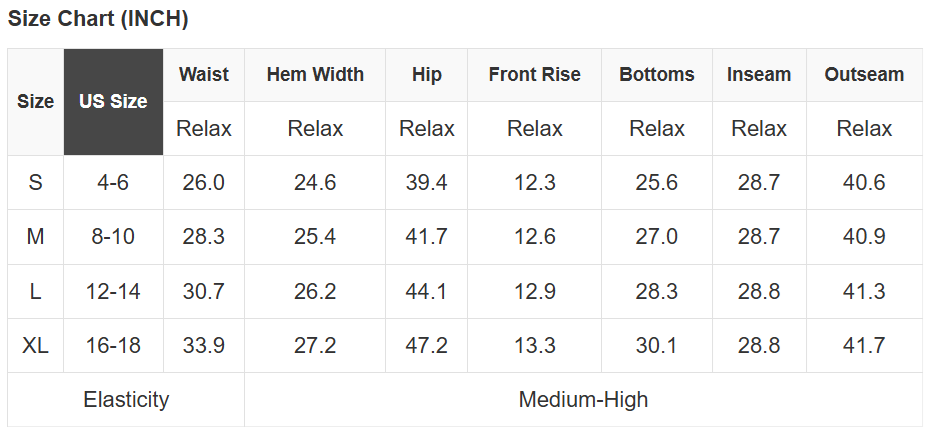Click the Size header cell

pyautogui.click(x=36, y=102)
